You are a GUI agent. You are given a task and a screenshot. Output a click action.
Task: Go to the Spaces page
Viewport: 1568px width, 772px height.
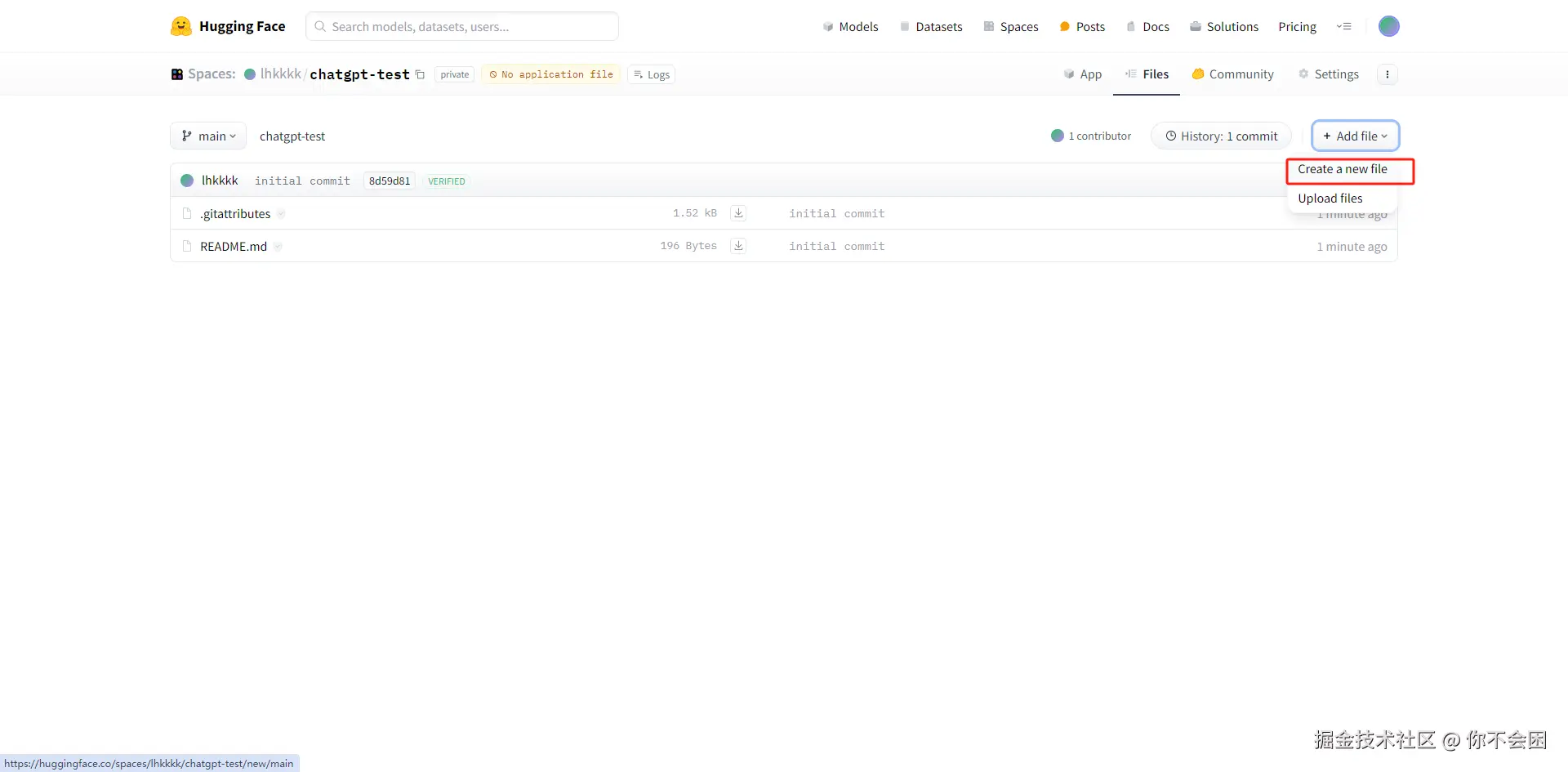(x=1011, y=26)
